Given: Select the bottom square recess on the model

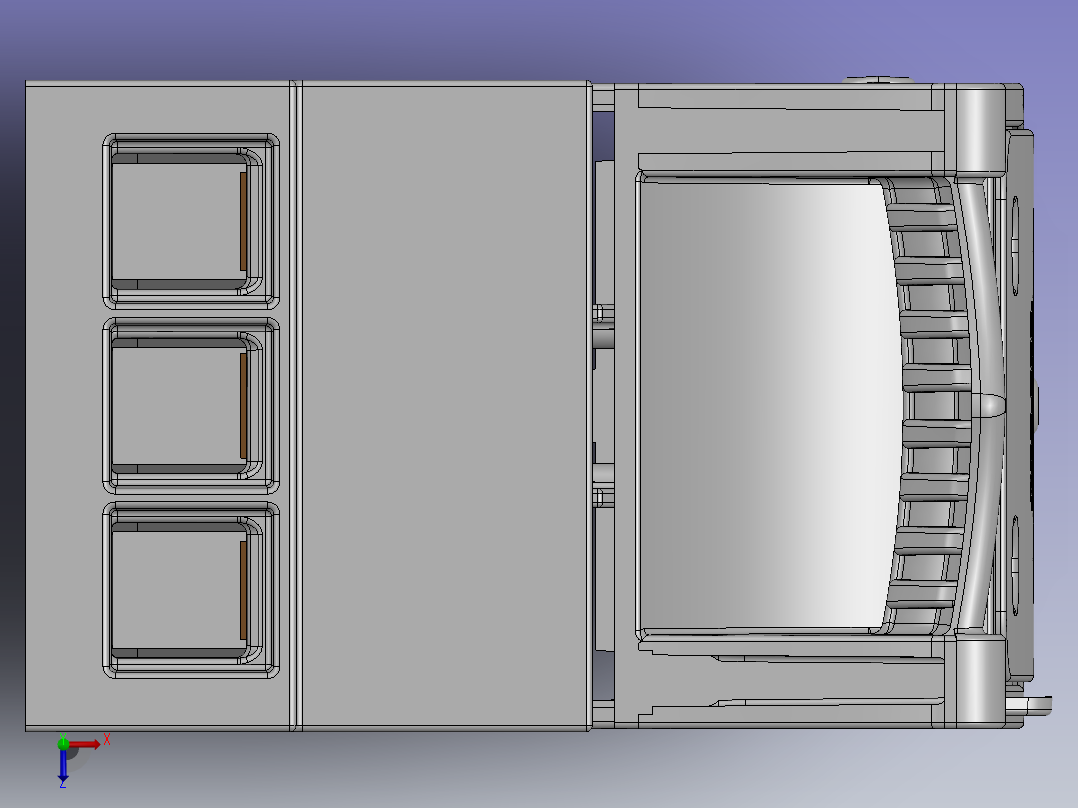Looking at the screenshot, I should click(x=190, y=590).
